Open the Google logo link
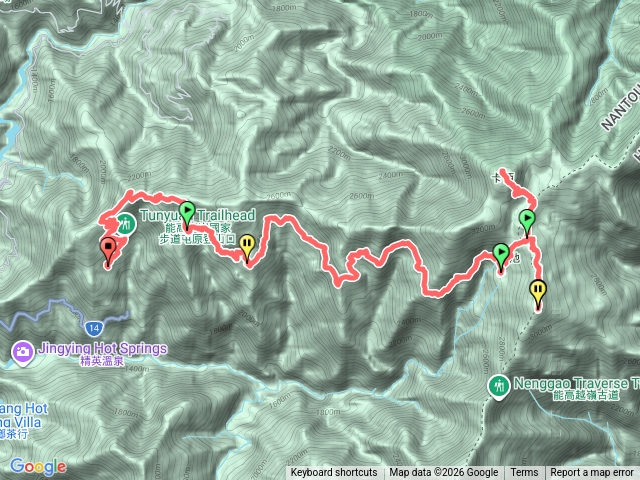The height and width of the screenshot is (480, 640). (x=38, y=467)
